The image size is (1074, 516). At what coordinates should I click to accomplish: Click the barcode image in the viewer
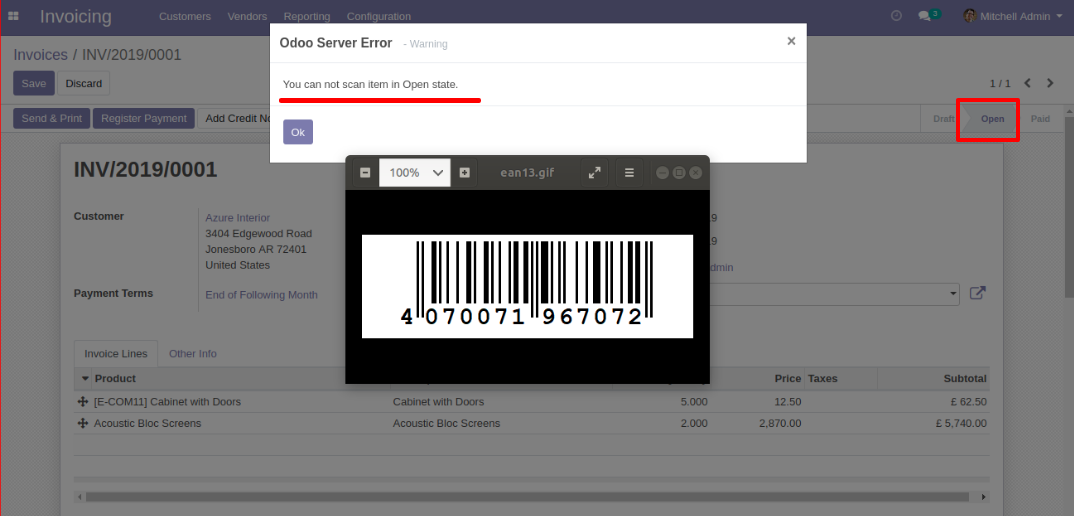(x=527, y=286)
